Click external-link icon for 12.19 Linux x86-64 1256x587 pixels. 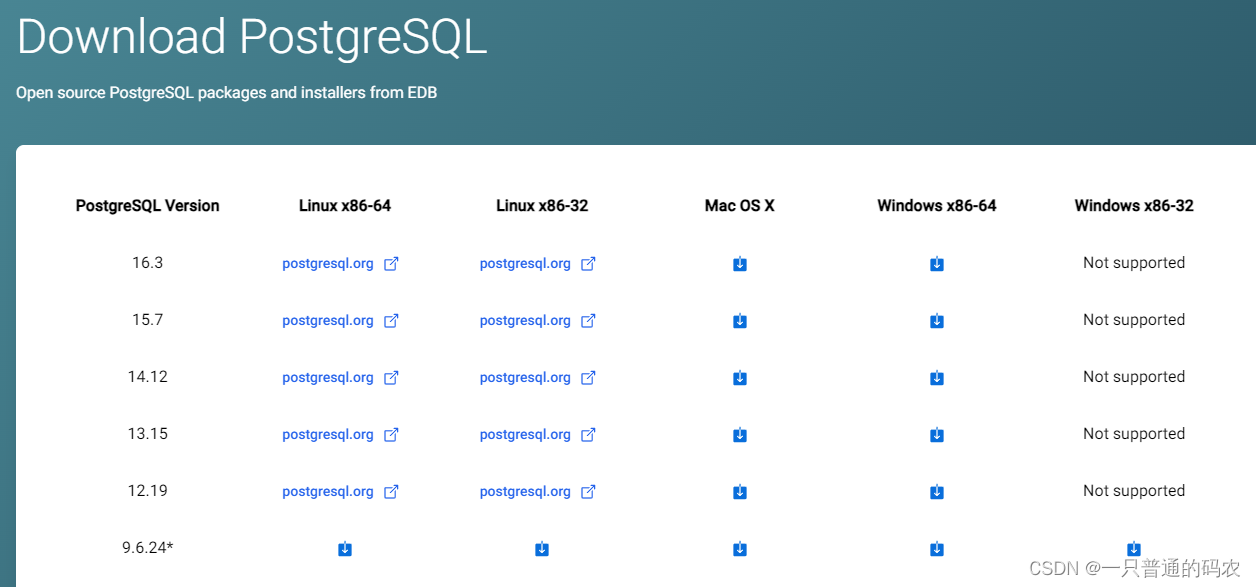tap(392, 492)
